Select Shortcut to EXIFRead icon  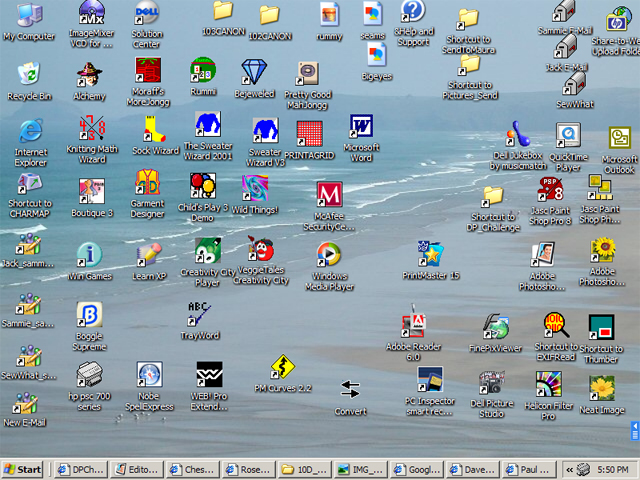pos(556,325)
